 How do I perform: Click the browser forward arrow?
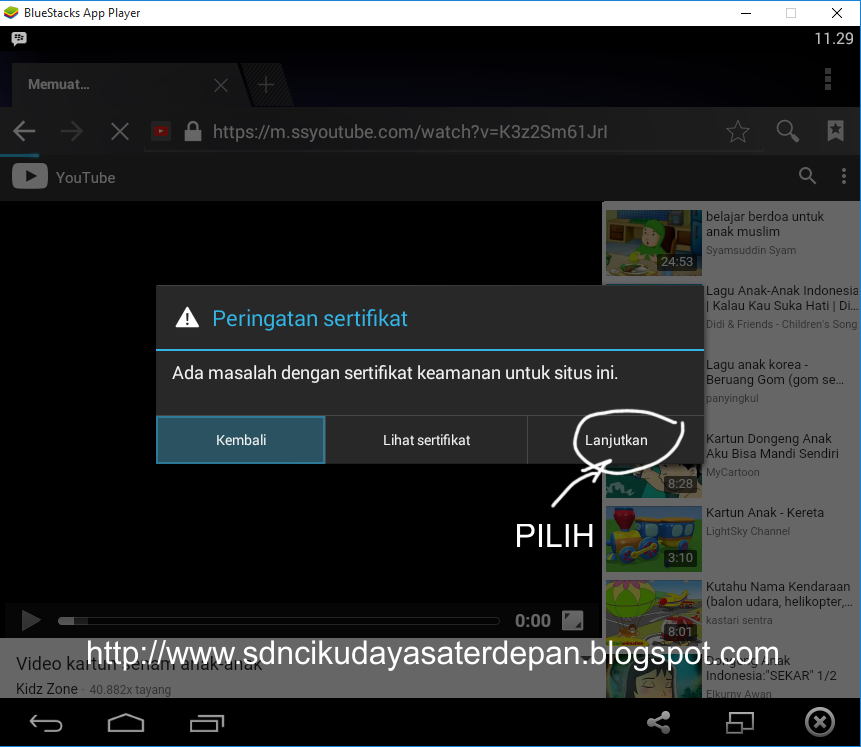(71, 131)
